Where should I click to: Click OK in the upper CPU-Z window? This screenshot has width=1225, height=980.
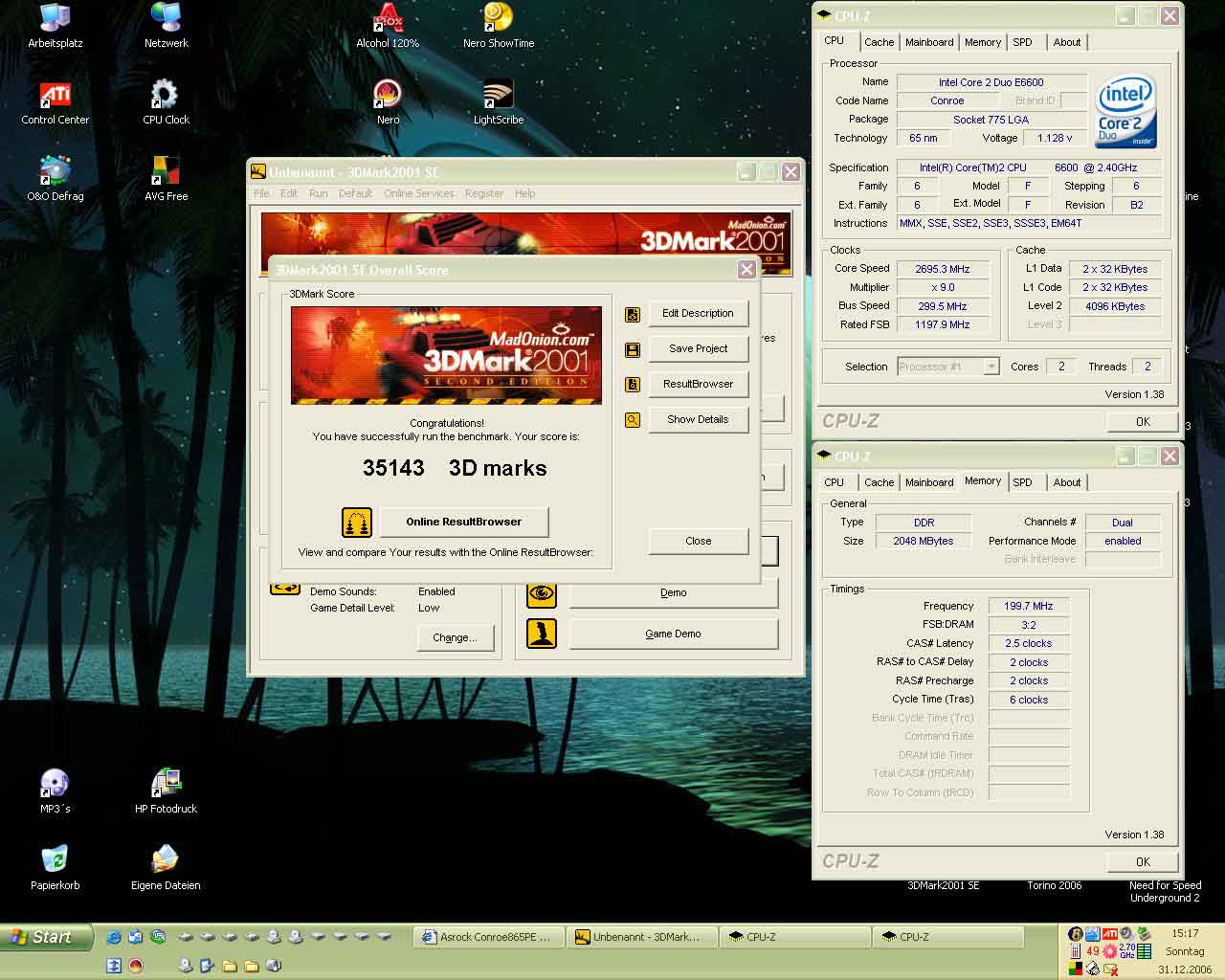tap(1143, 422)
